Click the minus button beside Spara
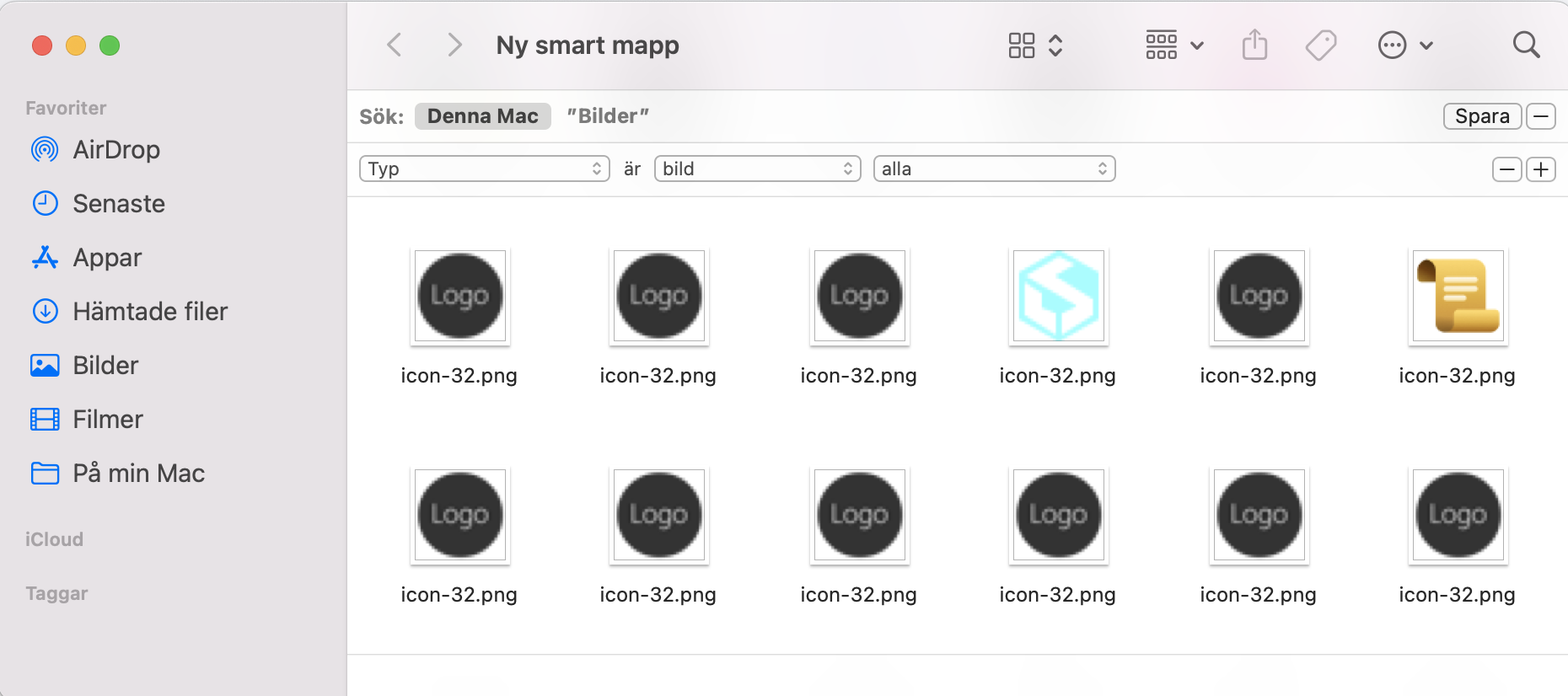 pyautogui.click(x=1541, y=116)
